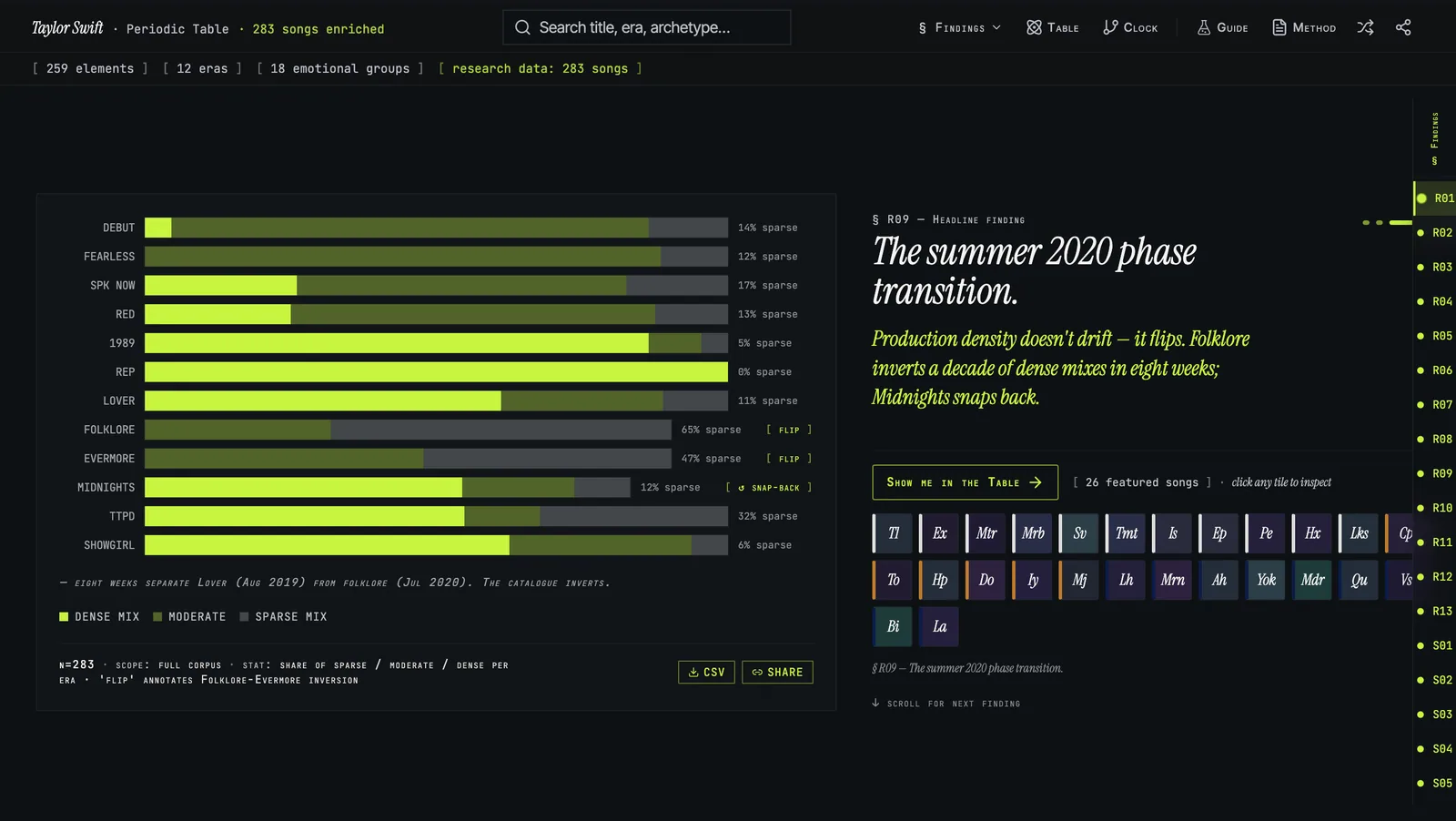Click the FOLKLORE era row label
1456x821 pixels.
tap(109, 430)
